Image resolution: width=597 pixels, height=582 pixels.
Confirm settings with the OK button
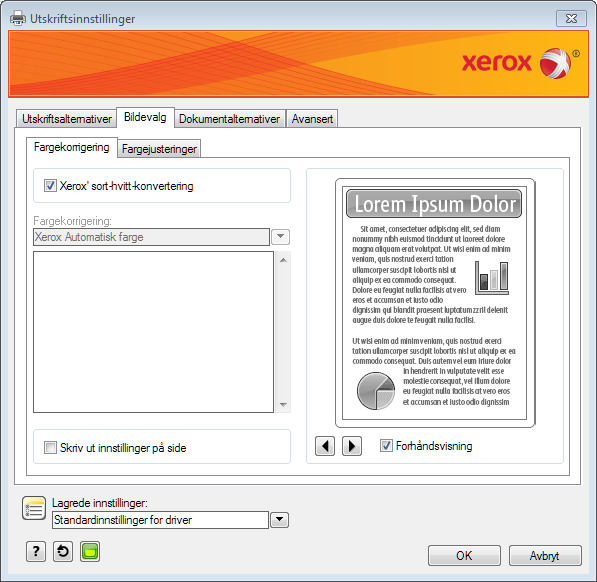464,555
